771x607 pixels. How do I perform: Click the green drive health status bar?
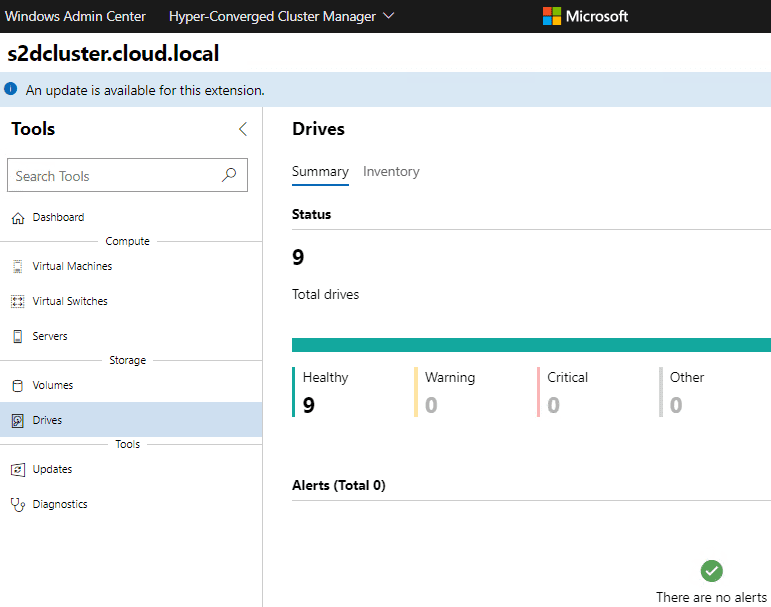coord(530,345)
